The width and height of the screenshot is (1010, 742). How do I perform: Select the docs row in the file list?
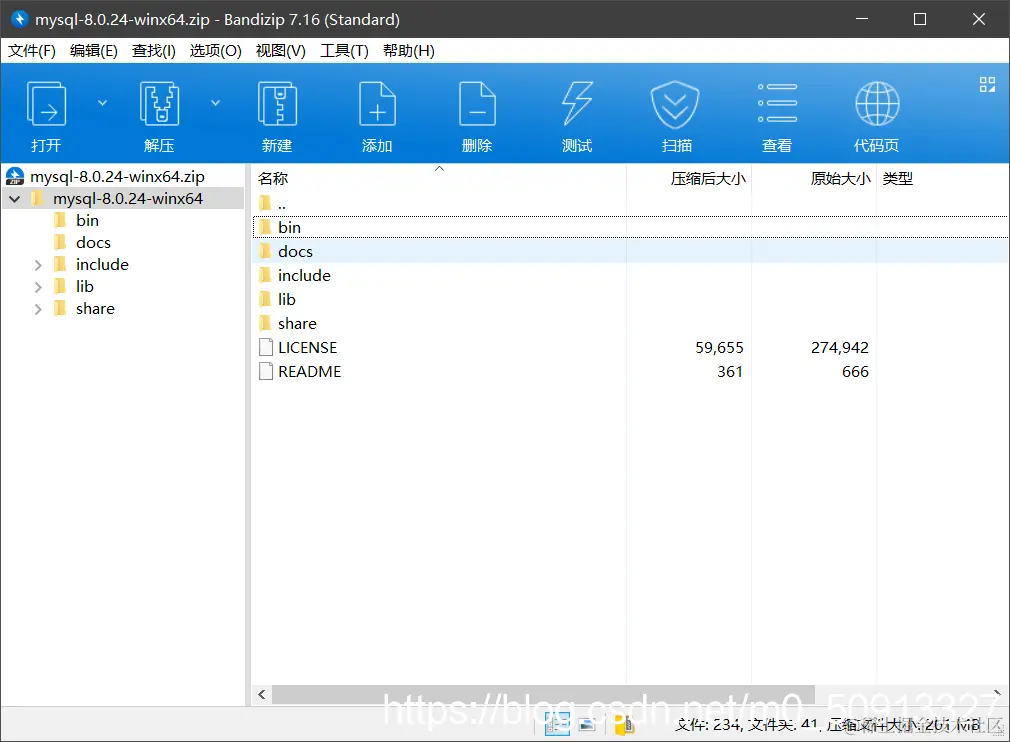coord(630,251)
